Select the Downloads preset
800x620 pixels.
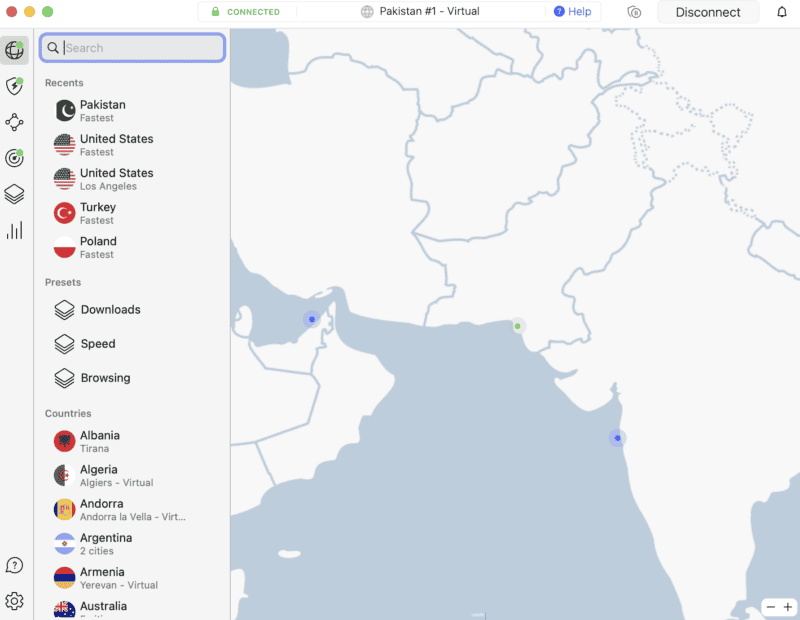tap(110, 310)
